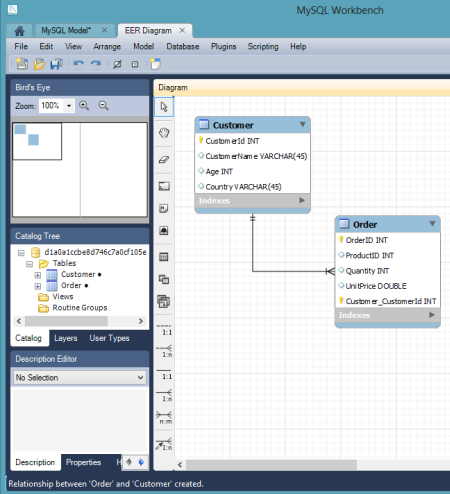The image size is (450, 494).
Task: Save the model with toolbar icon
Action: (x=56, y=64)
